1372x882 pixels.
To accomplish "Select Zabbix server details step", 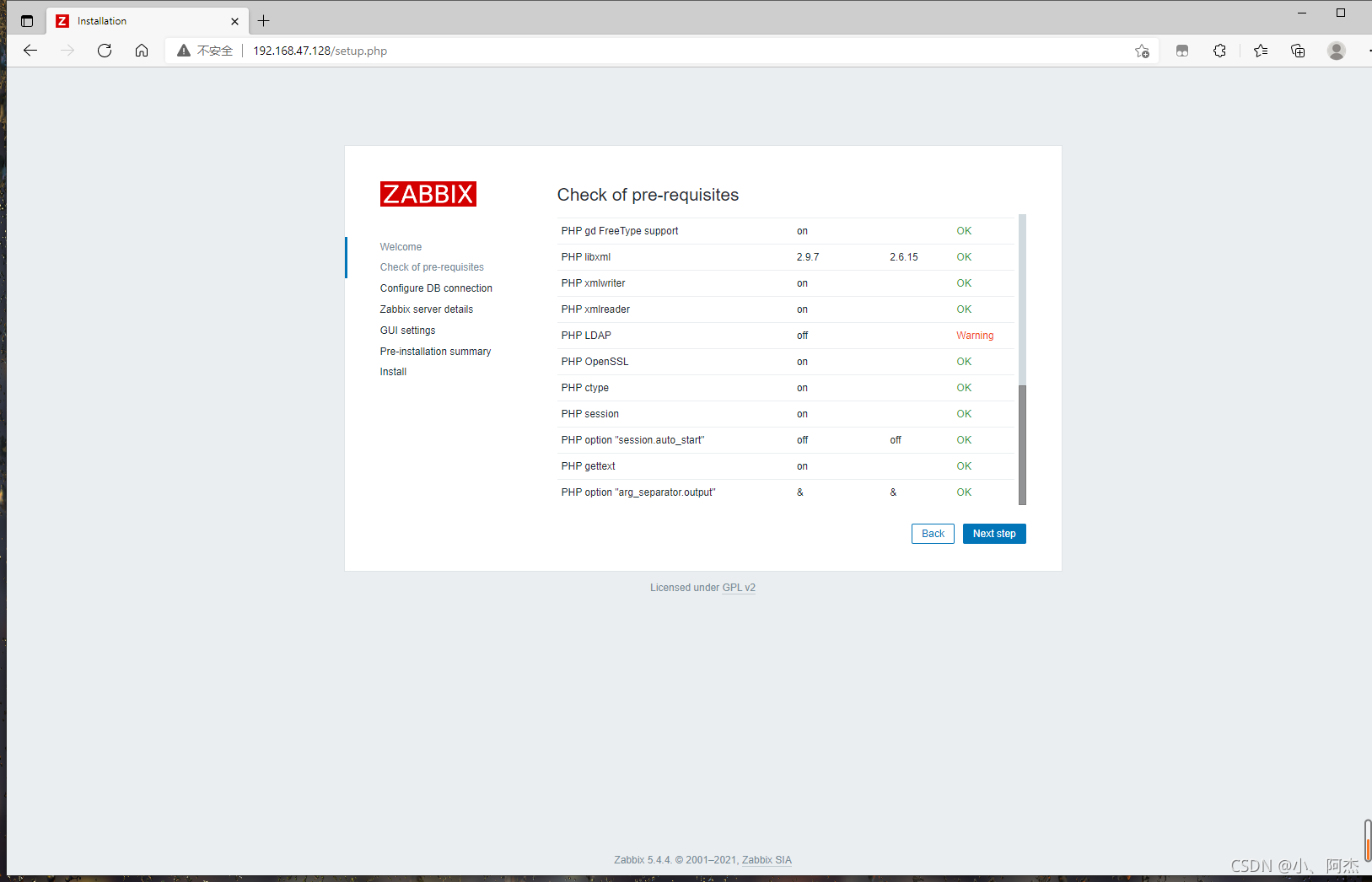I will pos(427,309).
